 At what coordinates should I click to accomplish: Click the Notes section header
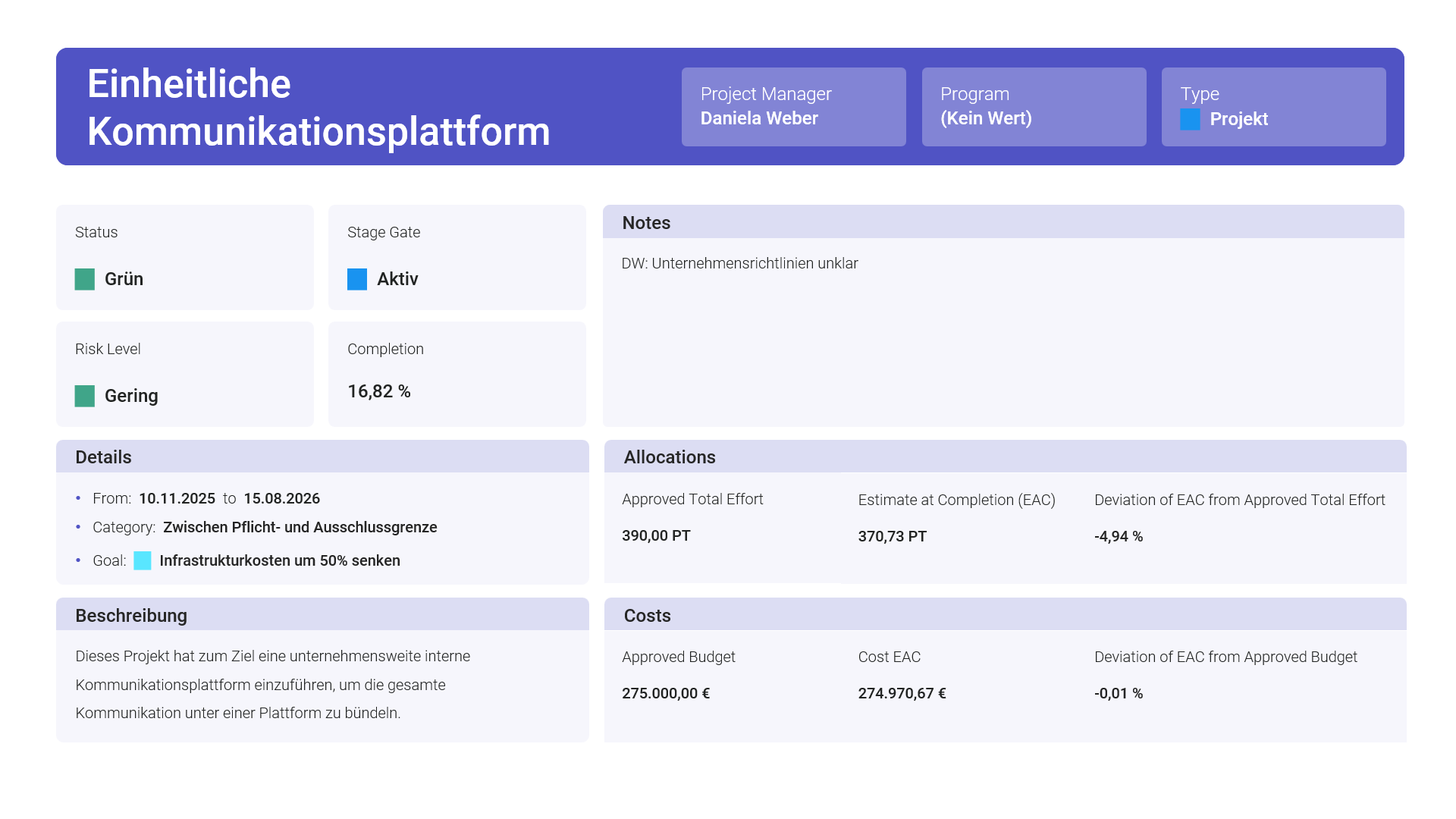click(x=1003, y=222)
